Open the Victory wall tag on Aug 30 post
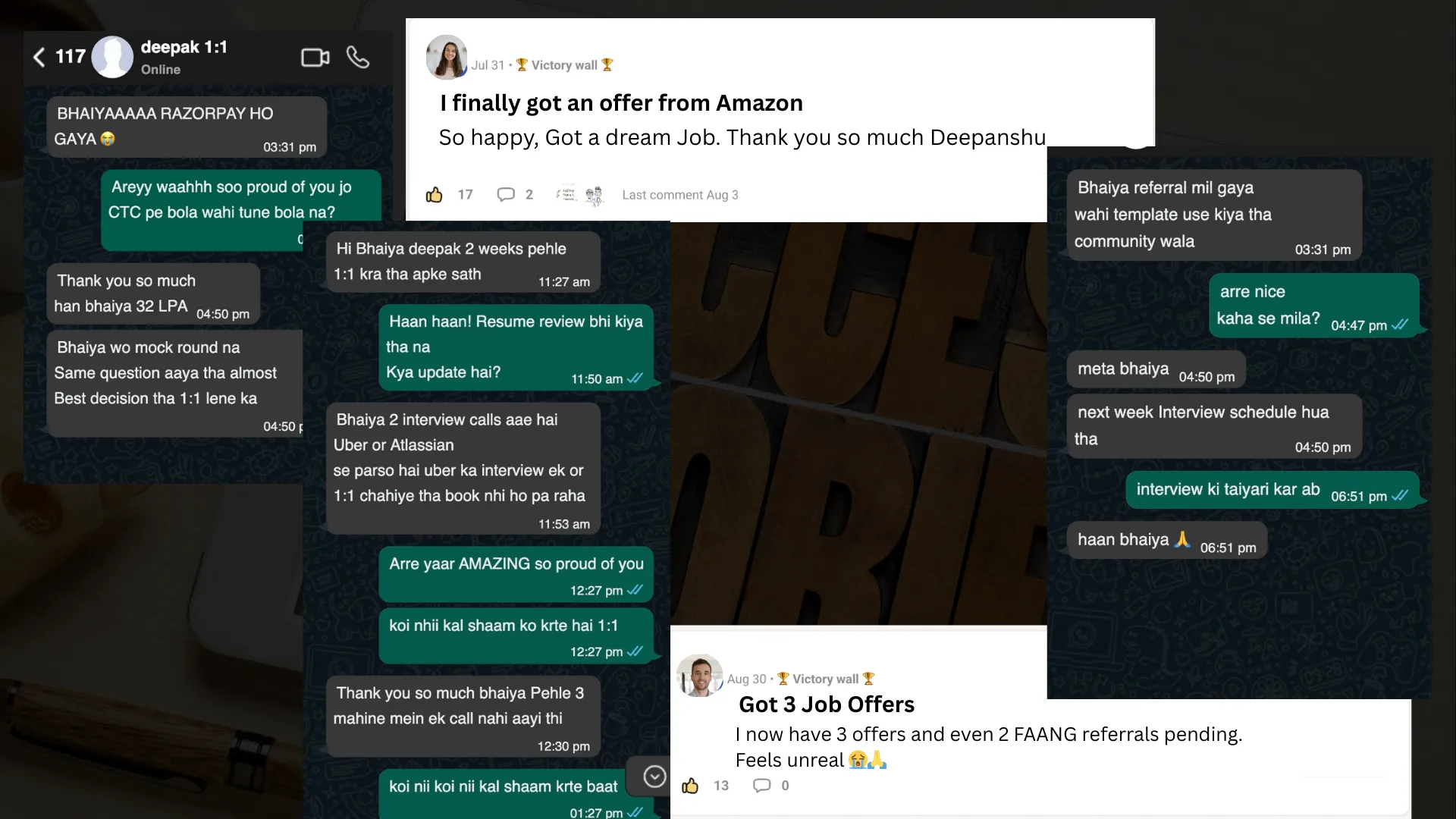The image size is (1456, 819). click(x=826, y=679)
